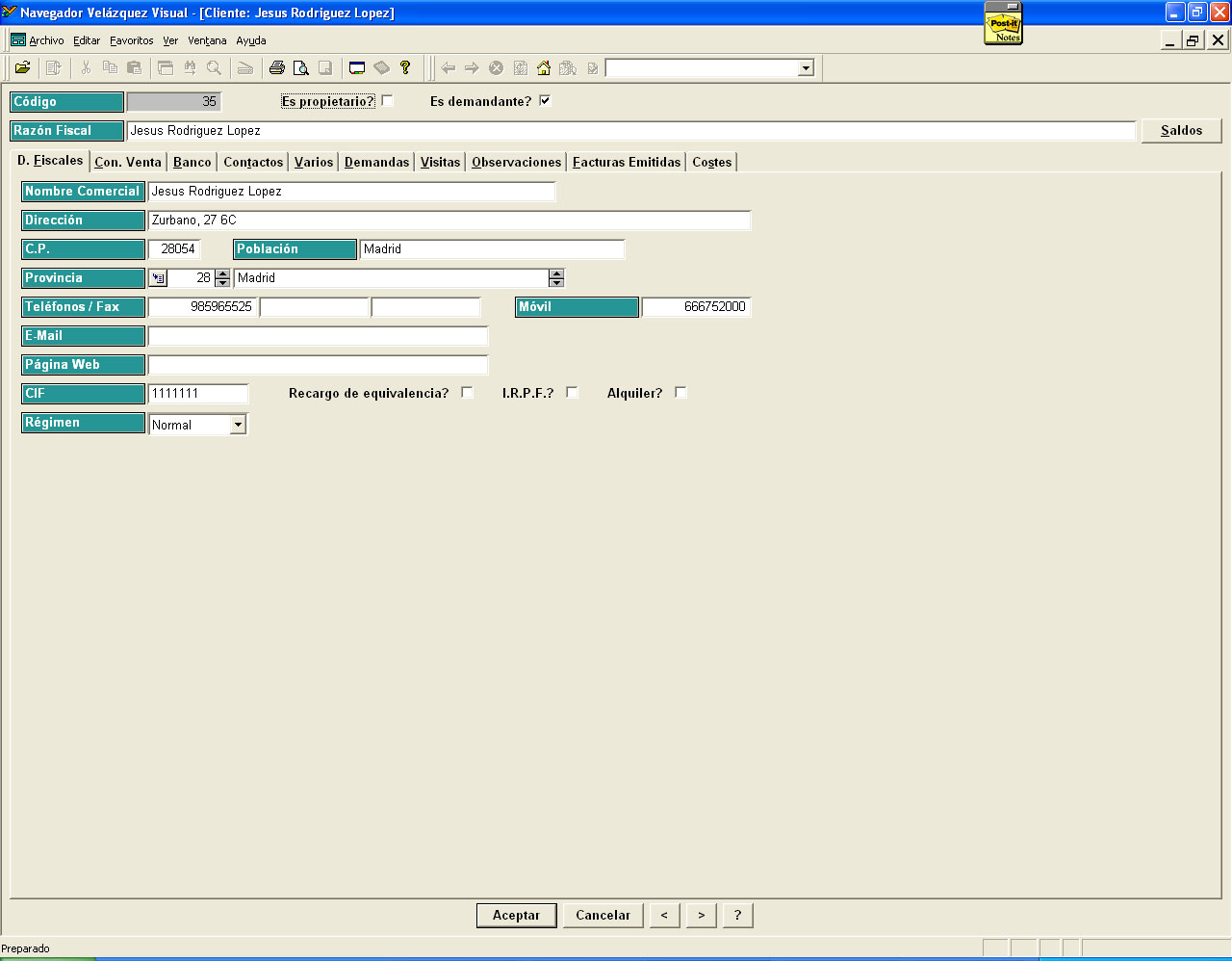The width and height of the screenshot is (1232, 961).
Task: Click the home house toolbar icon
Action: (544, 67)
